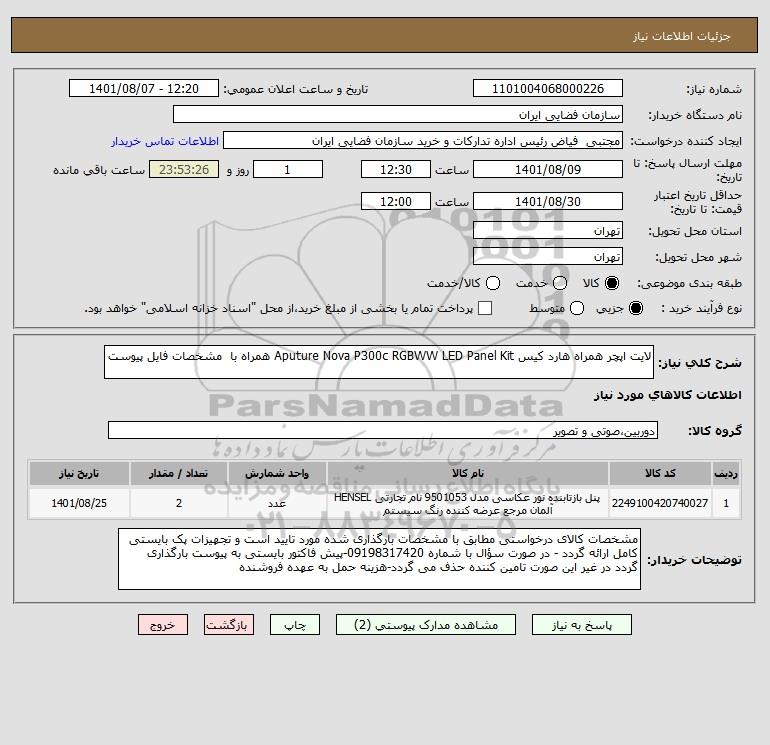This screenshot has width=770, height=745.
Task: Click buyer name field سازمان فضایی ایران
Action: tap(398, 114)
